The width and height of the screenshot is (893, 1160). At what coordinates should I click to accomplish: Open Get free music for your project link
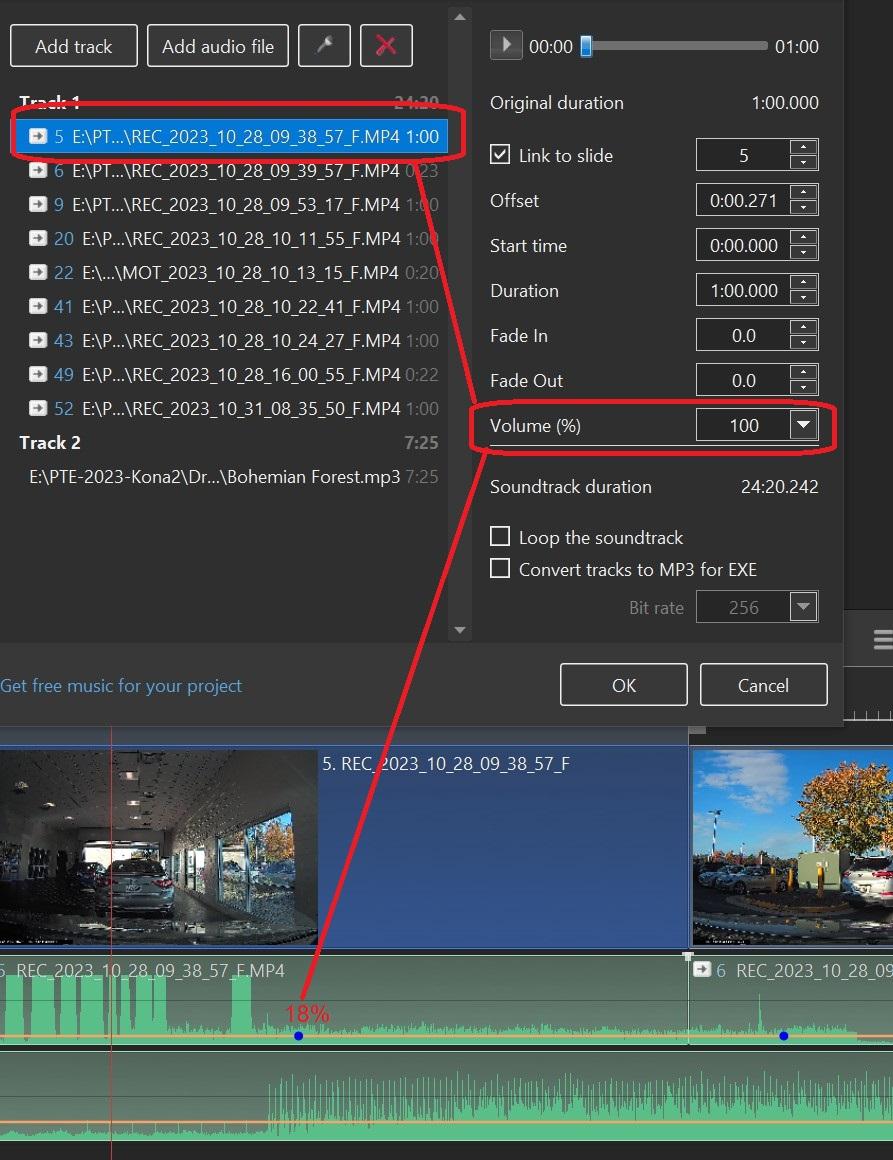[121, 686]
